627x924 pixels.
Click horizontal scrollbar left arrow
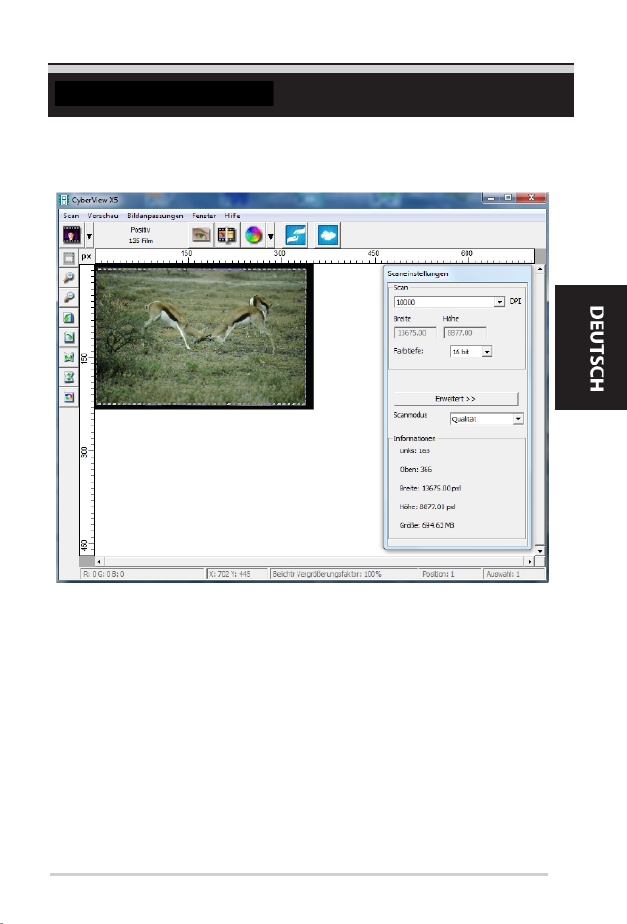[99, 562]
